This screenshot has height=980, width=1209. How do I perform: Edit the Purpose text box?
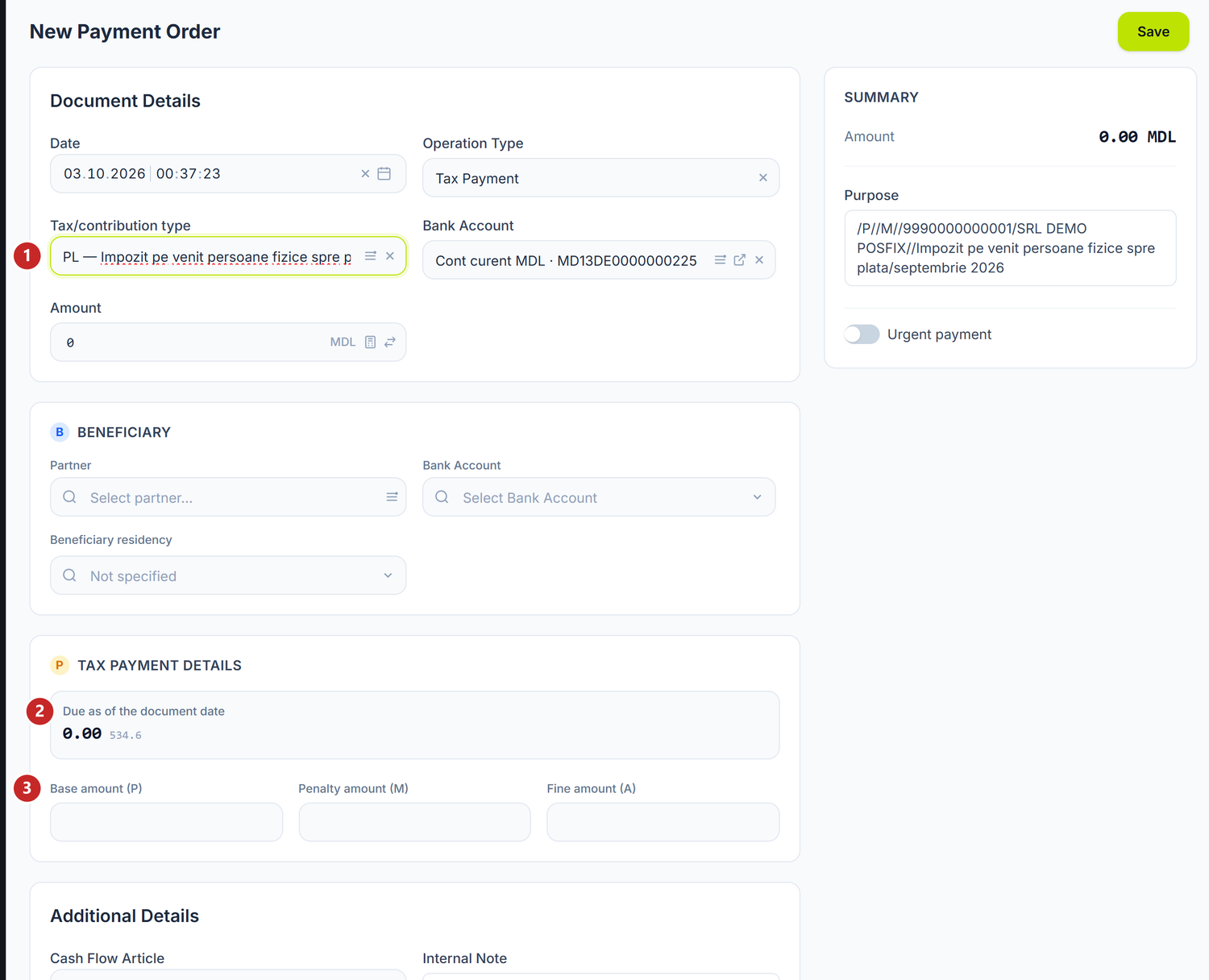click(1010, 248)
